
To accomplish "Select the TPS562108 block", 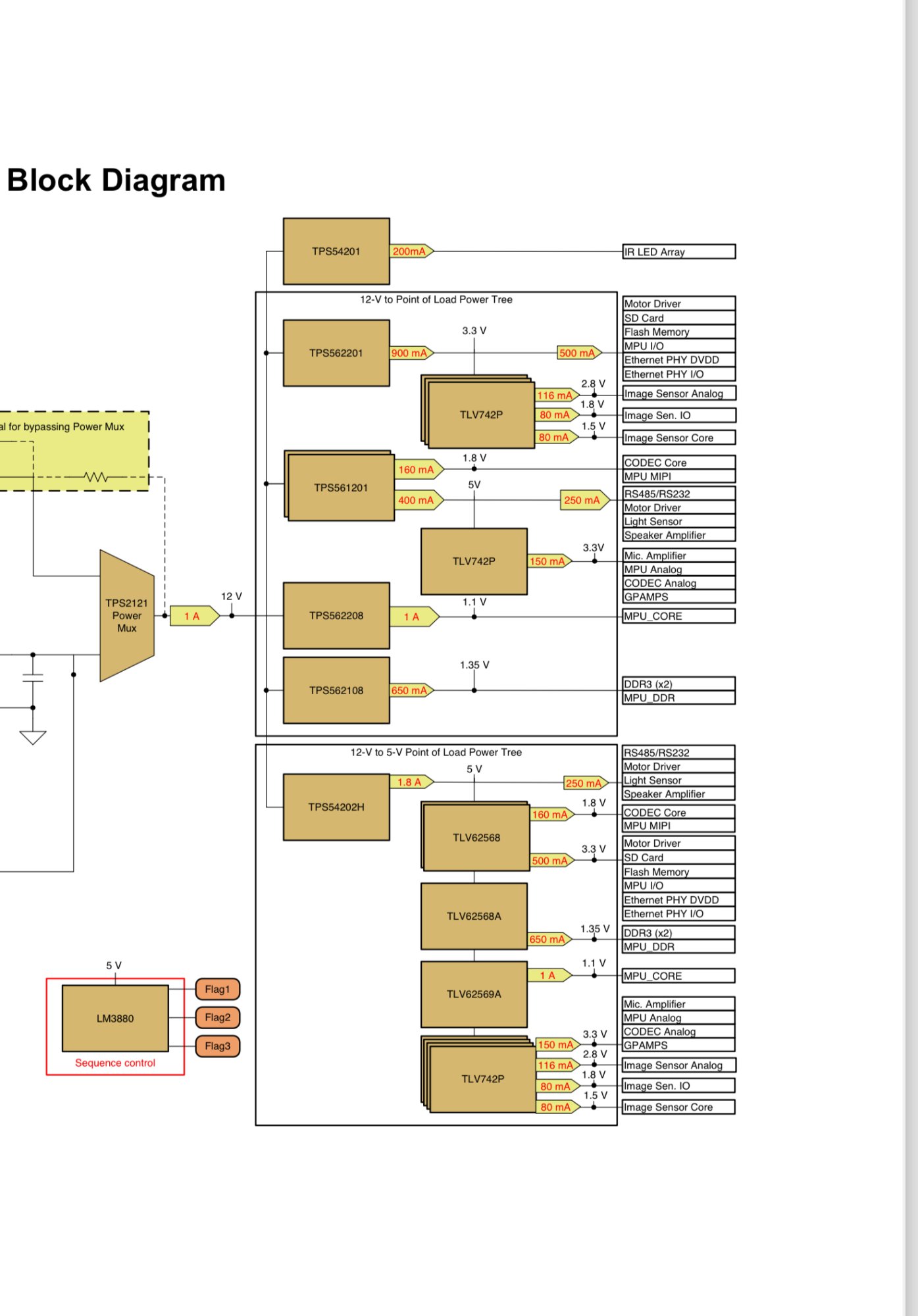I will click(x=336, y=690).
